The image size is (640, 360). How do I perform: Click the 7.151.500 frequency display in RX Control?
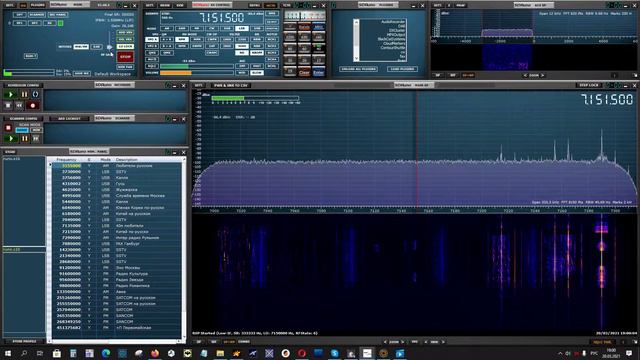(x=222, y=18)
